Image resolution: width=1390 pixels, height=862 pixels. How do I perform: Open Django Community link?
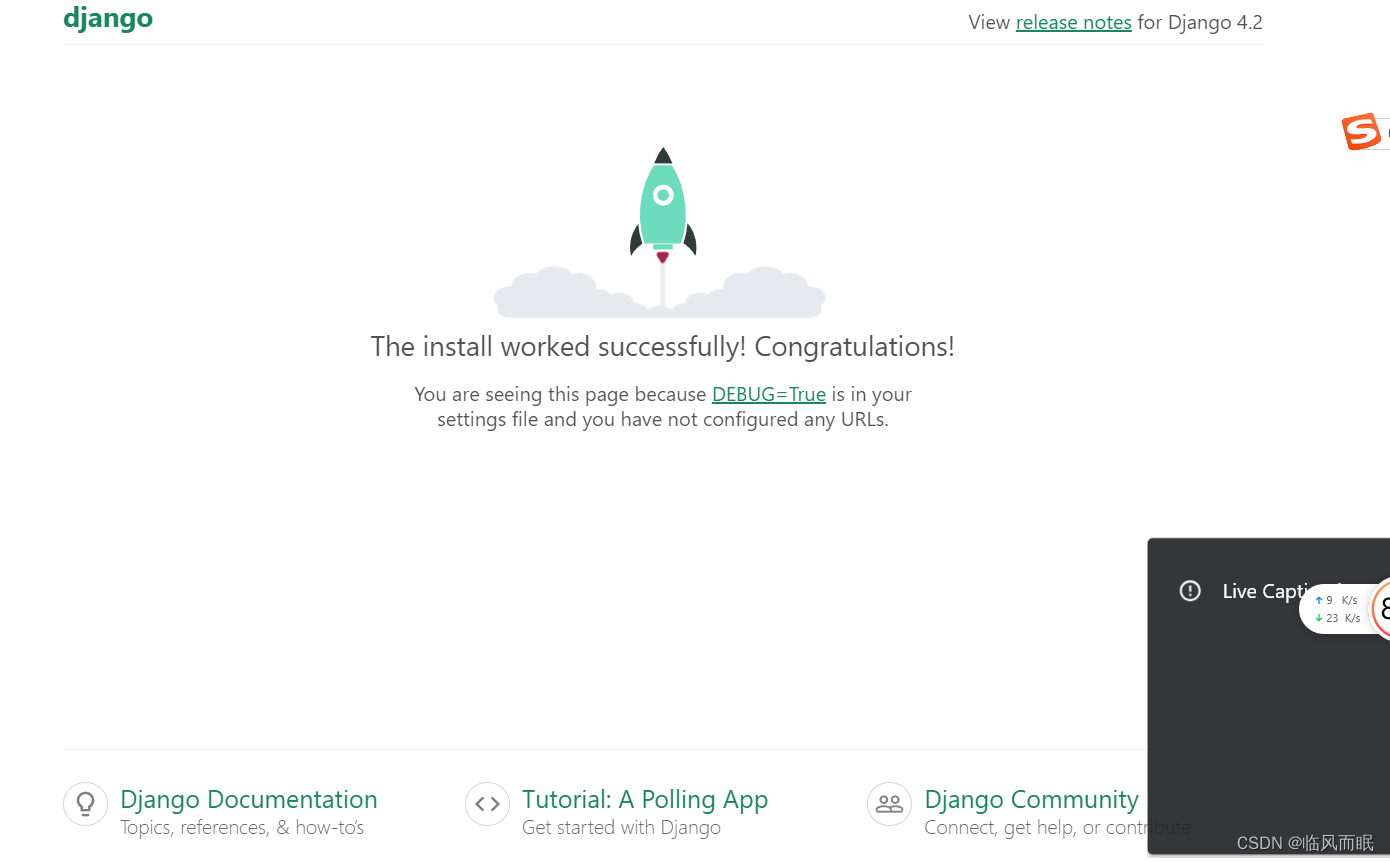point(1031,799)
